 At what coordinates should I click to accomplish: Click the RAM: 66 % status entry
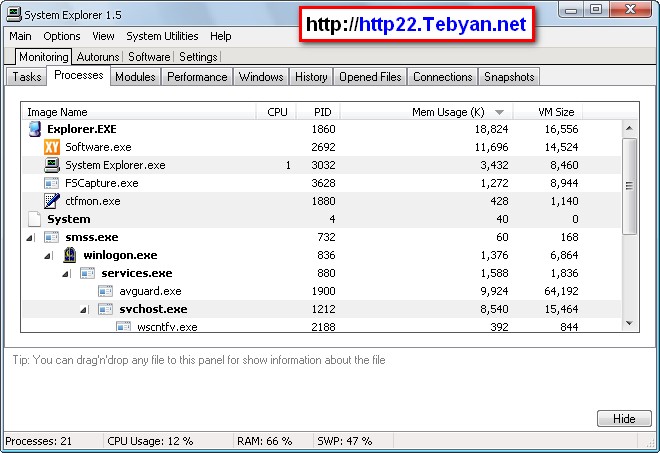pyautogui.click(x=264, y=441)
